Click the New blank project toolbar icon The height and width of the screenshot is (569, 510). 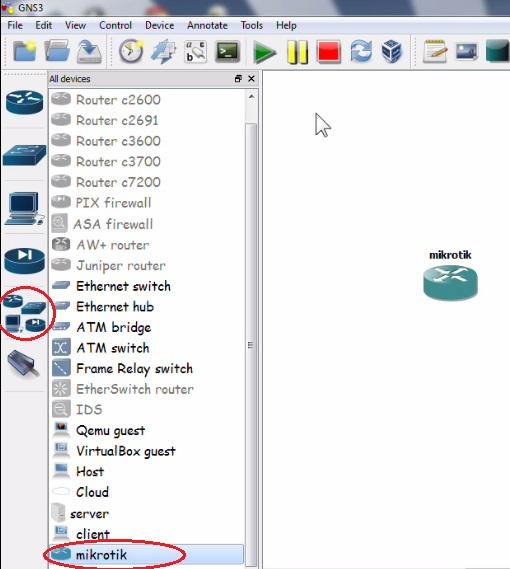[x=25, y=52]
